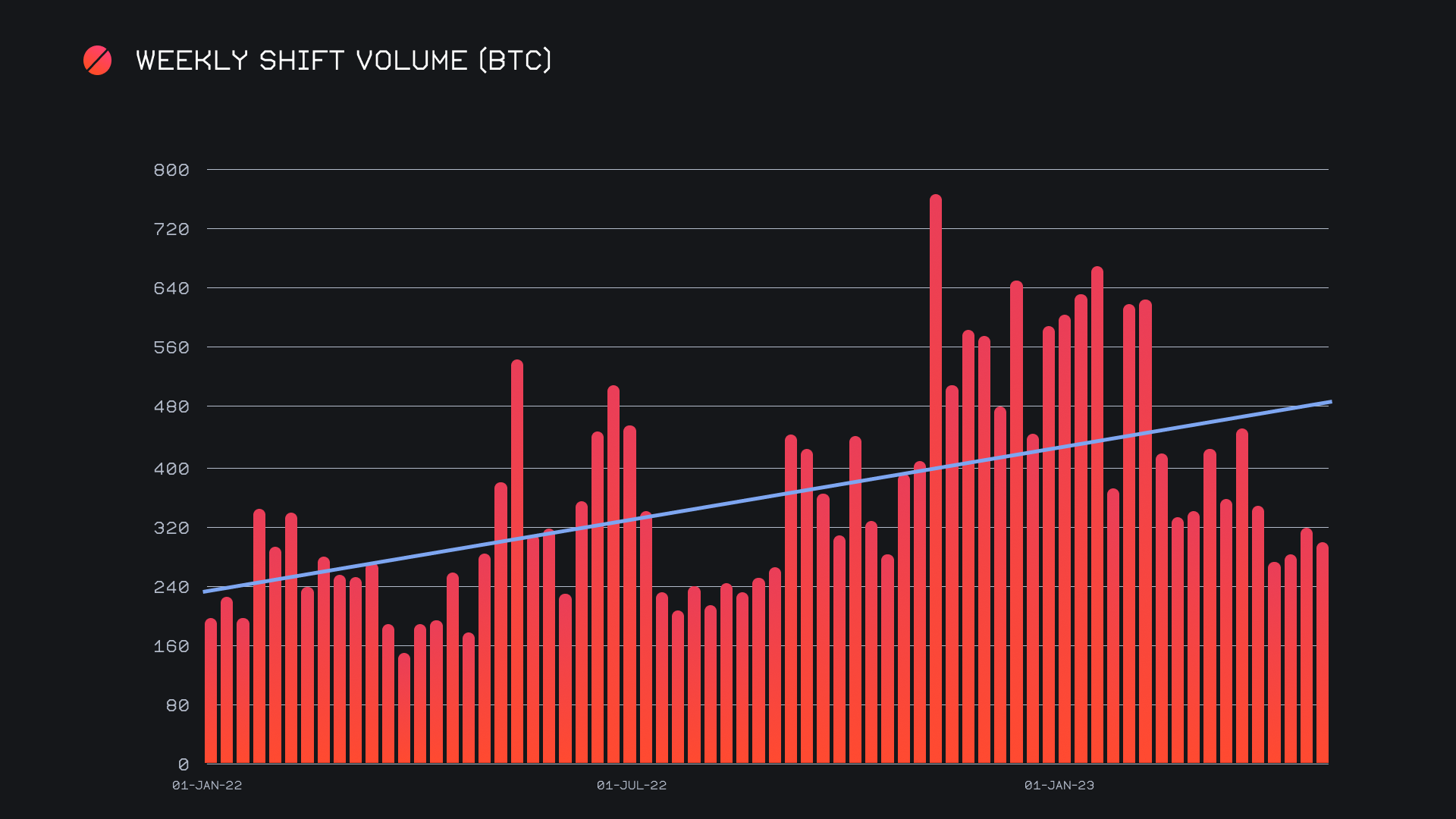Click the 01-JAN-22 date label
This screenshot has height=819, width=1456.
pos(207,786)
